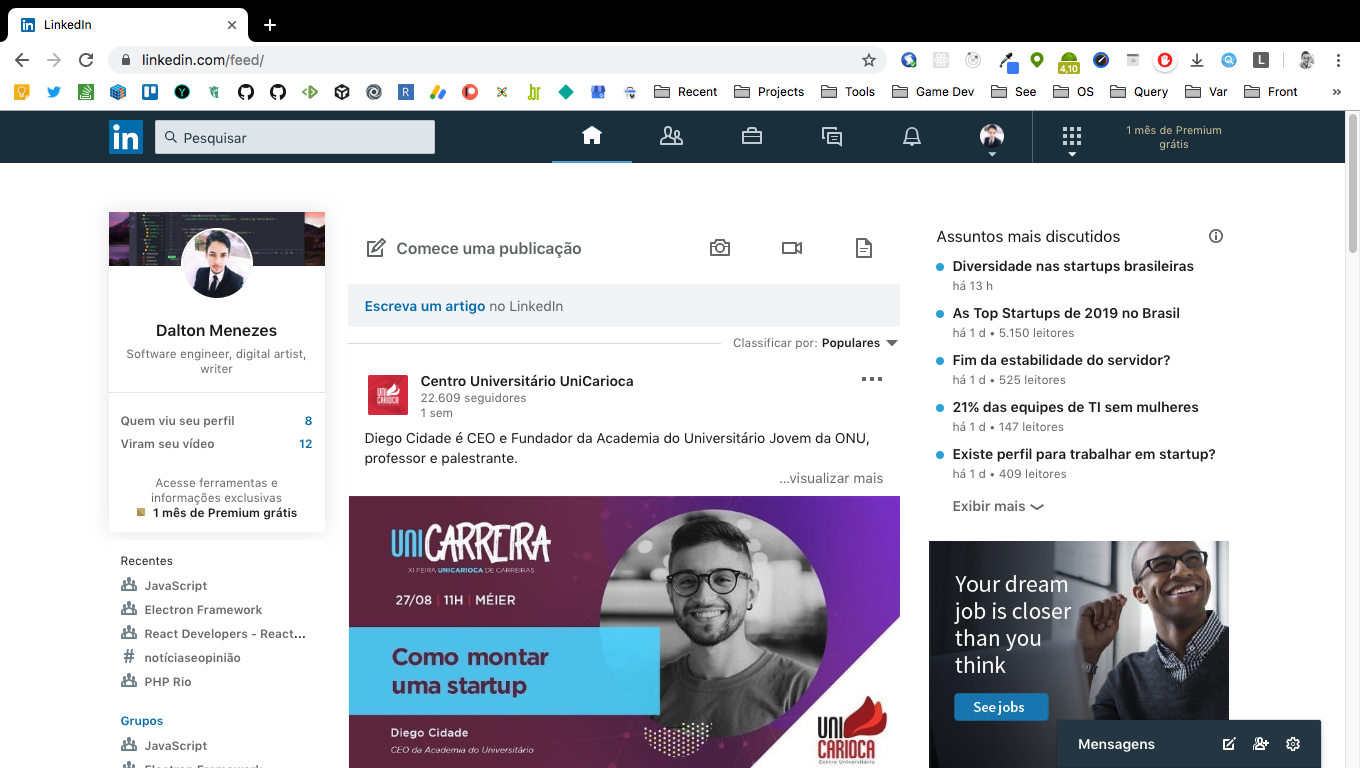
Task: Click the camera icon to add a photo
Action: (719, 247)
